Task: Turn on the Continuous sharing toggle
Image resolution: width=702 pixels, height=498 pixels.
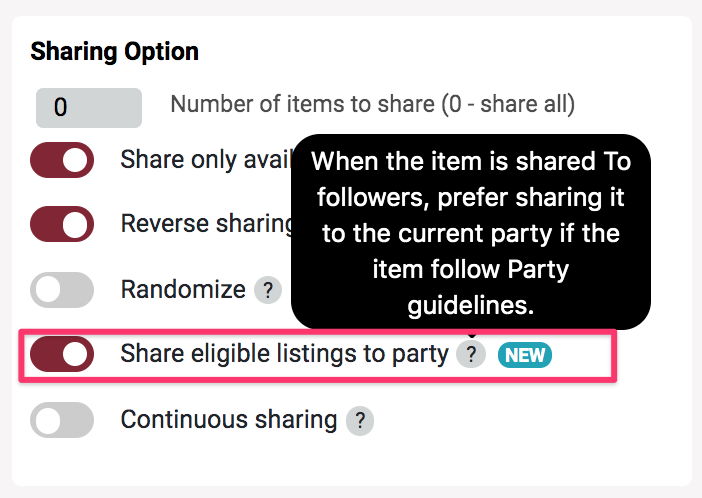Action: (x=62, y=420)
